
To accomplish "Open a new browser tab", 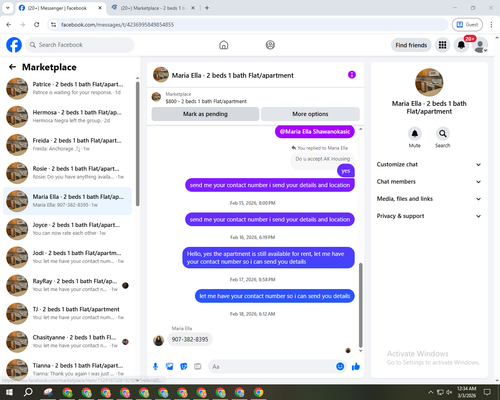I will click(x=207, y=8).
